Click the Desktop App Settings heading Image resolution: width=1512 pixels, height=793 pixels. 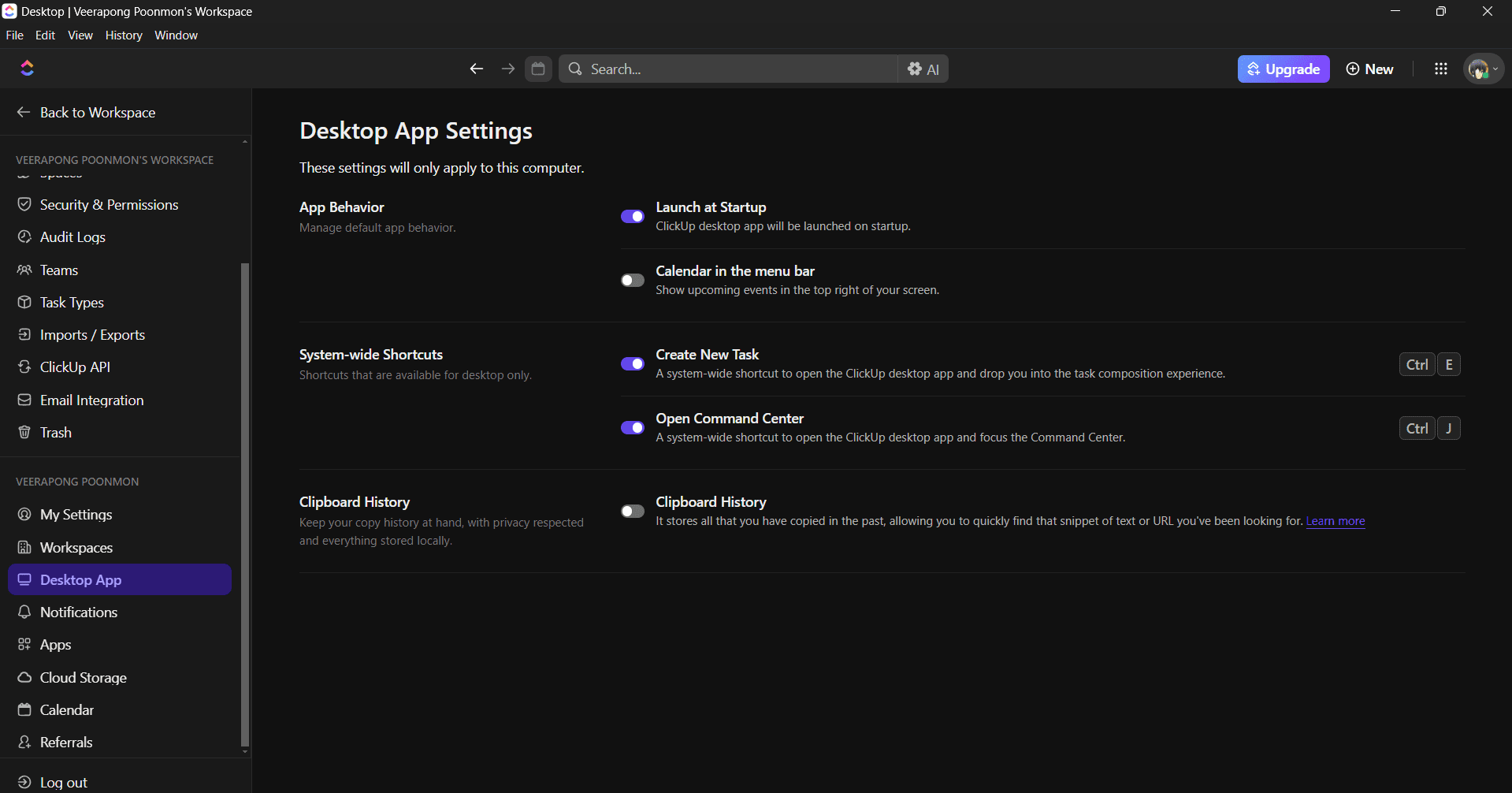416,131
